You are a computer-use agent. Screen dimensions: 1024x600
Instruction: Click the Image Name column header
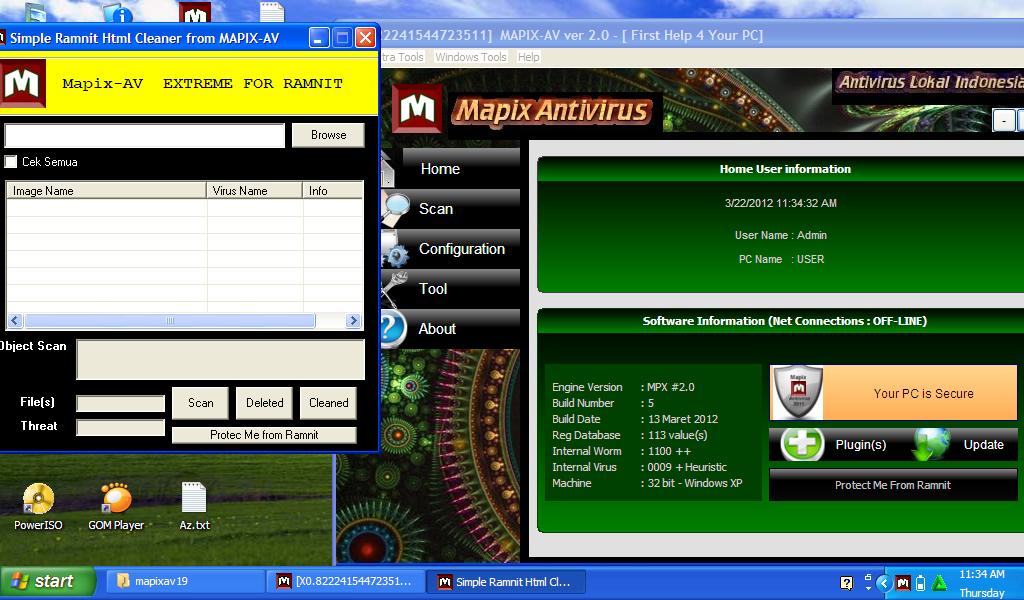[x=106, y=191]
